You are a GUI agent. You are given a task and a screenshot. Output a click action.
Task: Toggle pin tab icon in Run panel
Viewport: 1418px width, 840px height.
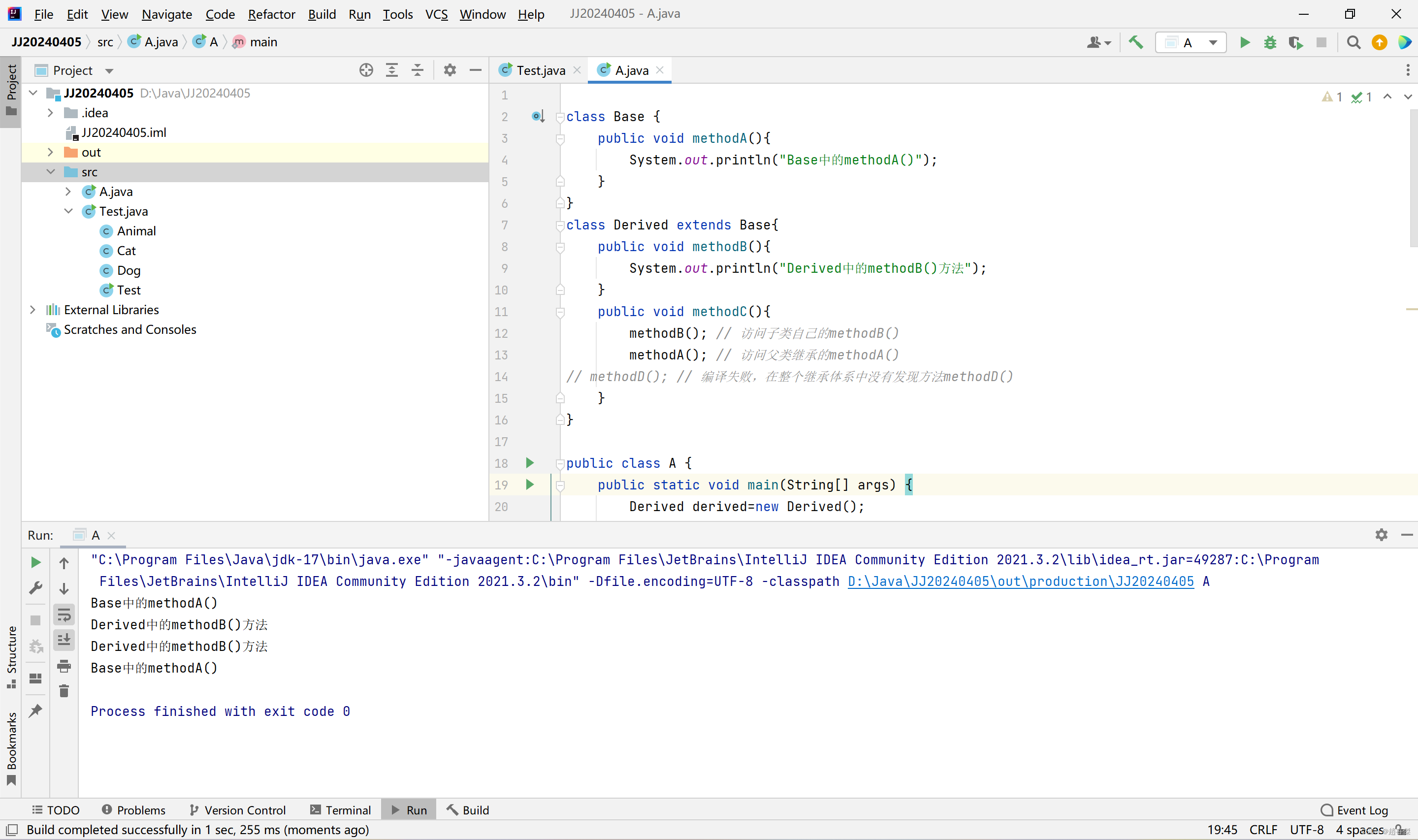(x=35, y=711)
